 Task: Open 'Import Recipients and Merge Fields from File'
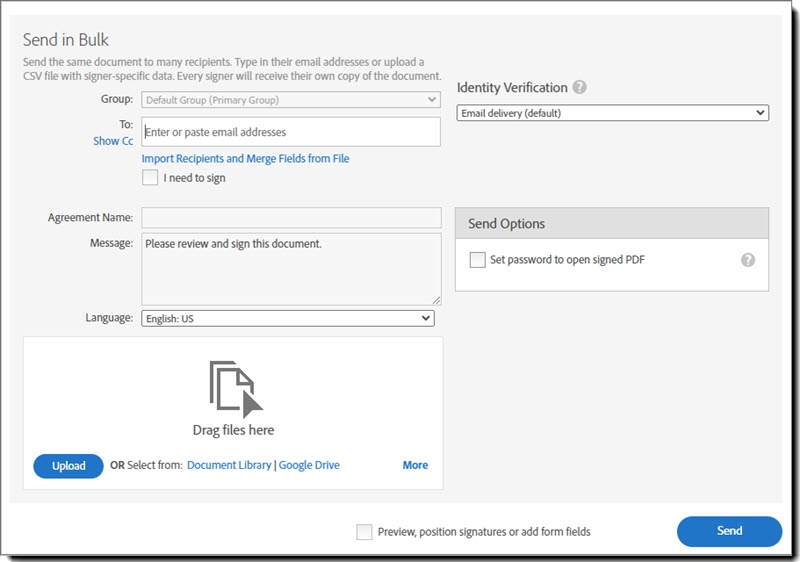pyautogui.click(x=245, y=159)
